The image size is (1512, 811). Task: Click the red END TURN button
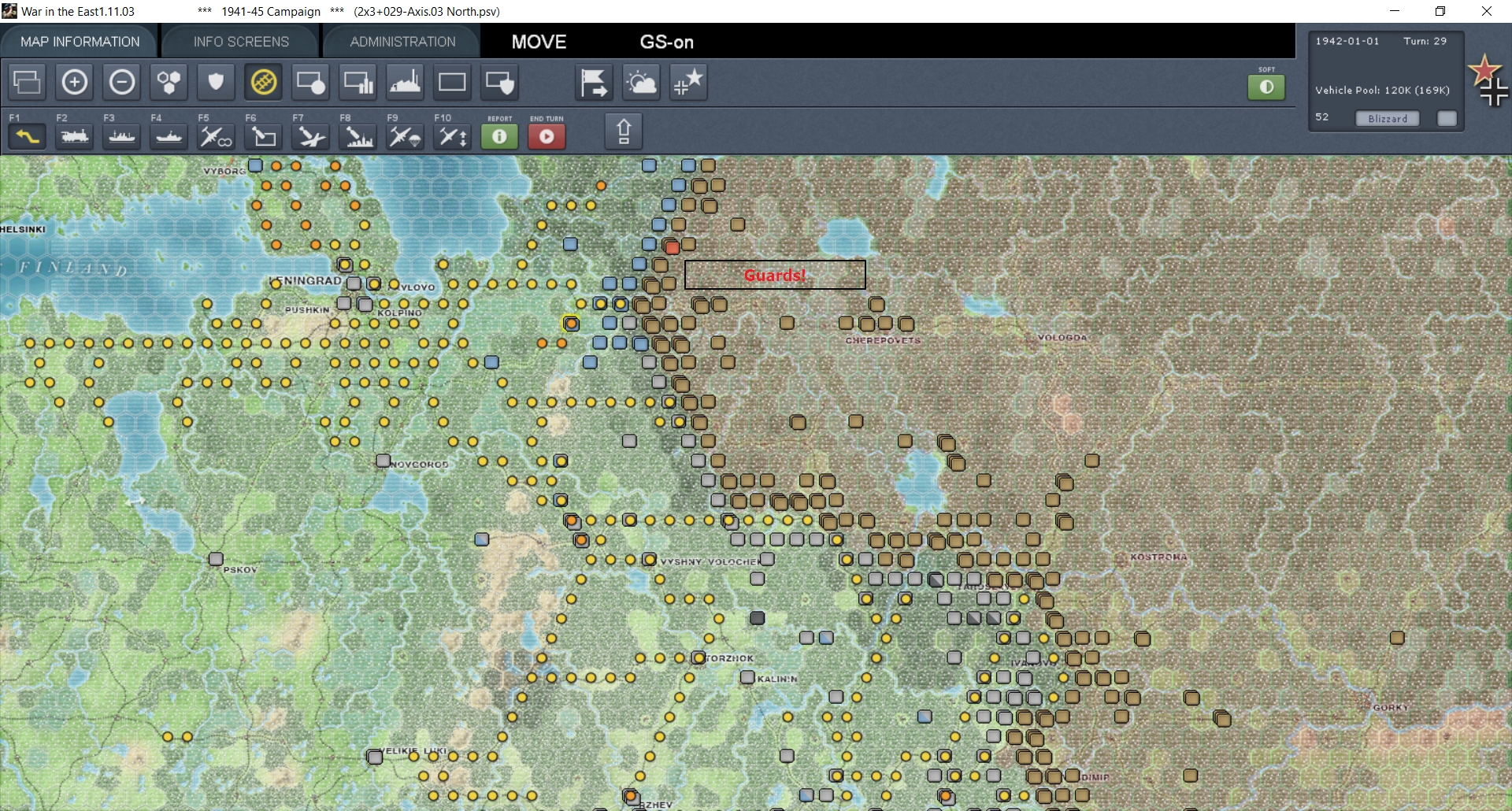[x=547, y=136]
